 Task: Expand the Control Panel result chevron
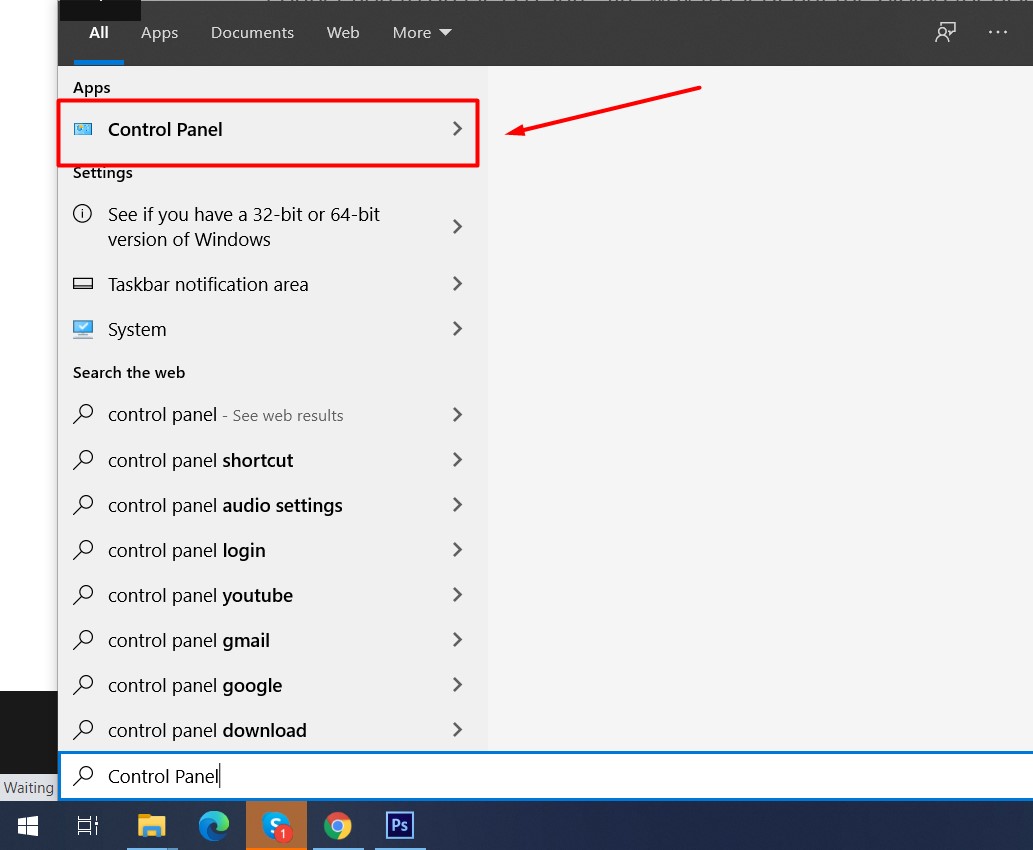tap(457, 129)
